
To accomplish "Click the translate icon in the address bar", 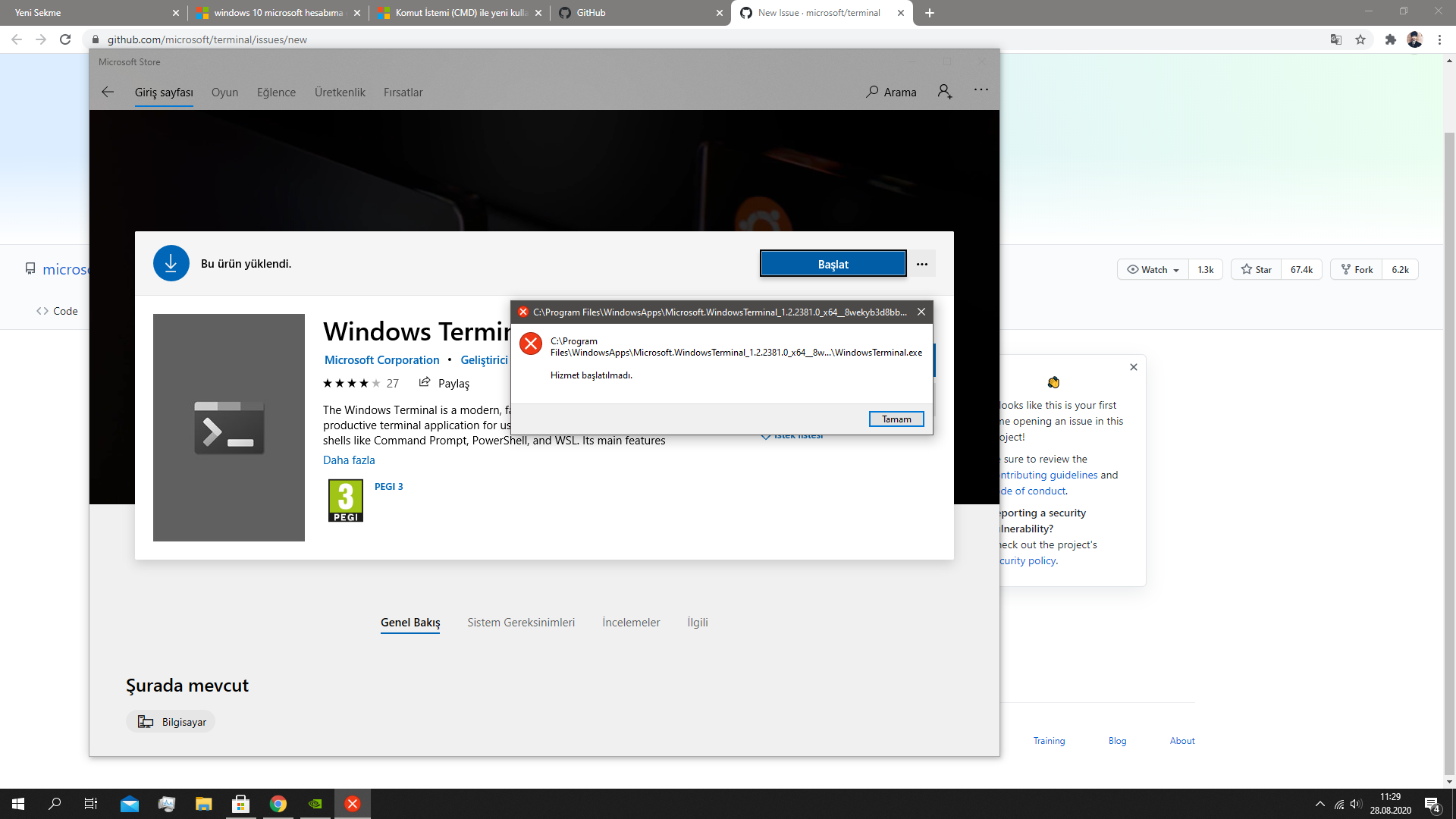I will (x=1335, y=39).
